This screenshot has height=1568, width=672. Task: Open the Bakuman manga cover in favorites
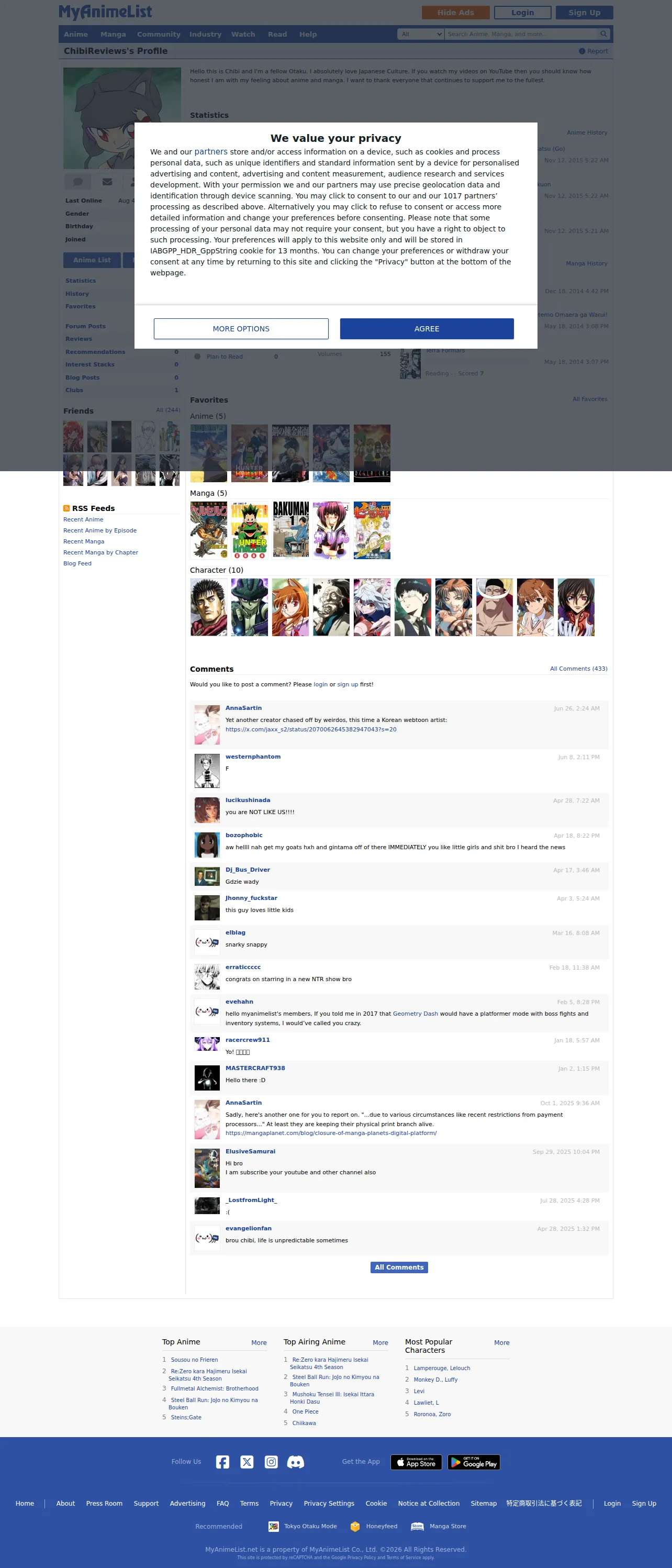290,530
